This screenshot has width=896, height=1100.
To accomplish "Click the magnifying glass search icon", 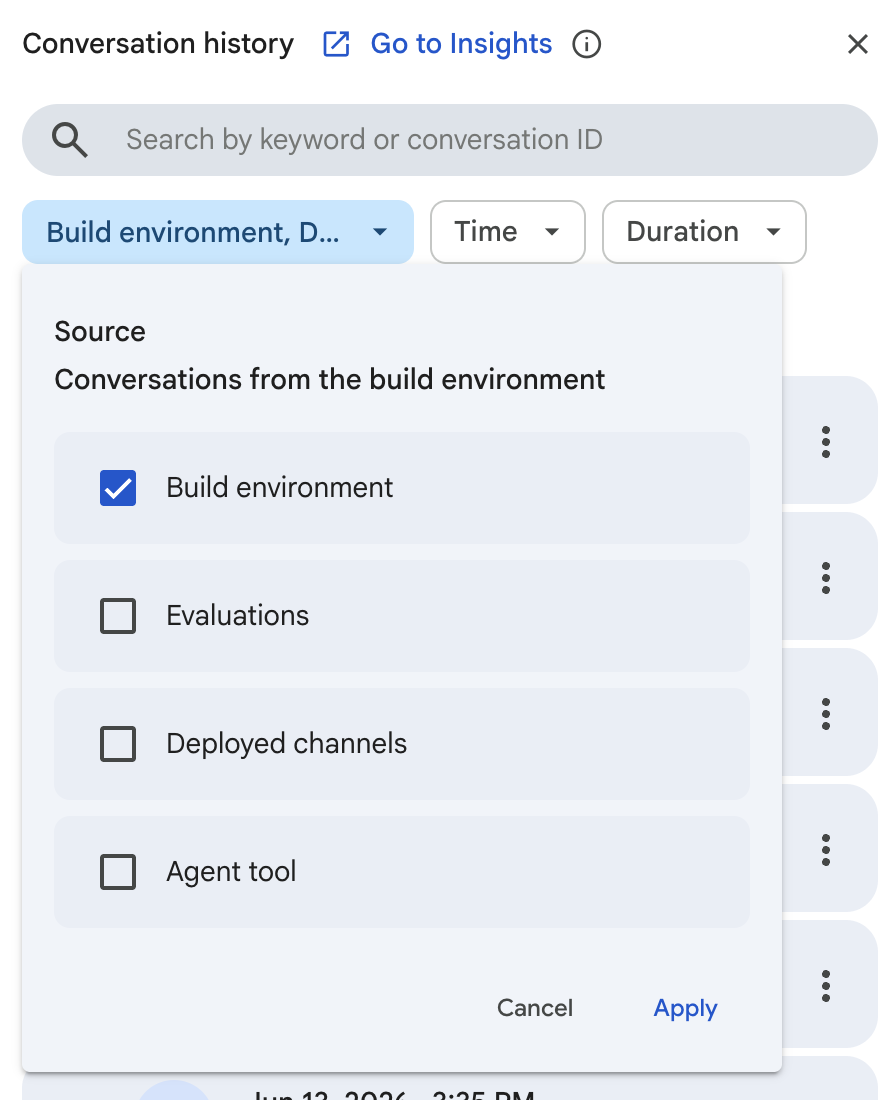I will [x=69, y=140].
